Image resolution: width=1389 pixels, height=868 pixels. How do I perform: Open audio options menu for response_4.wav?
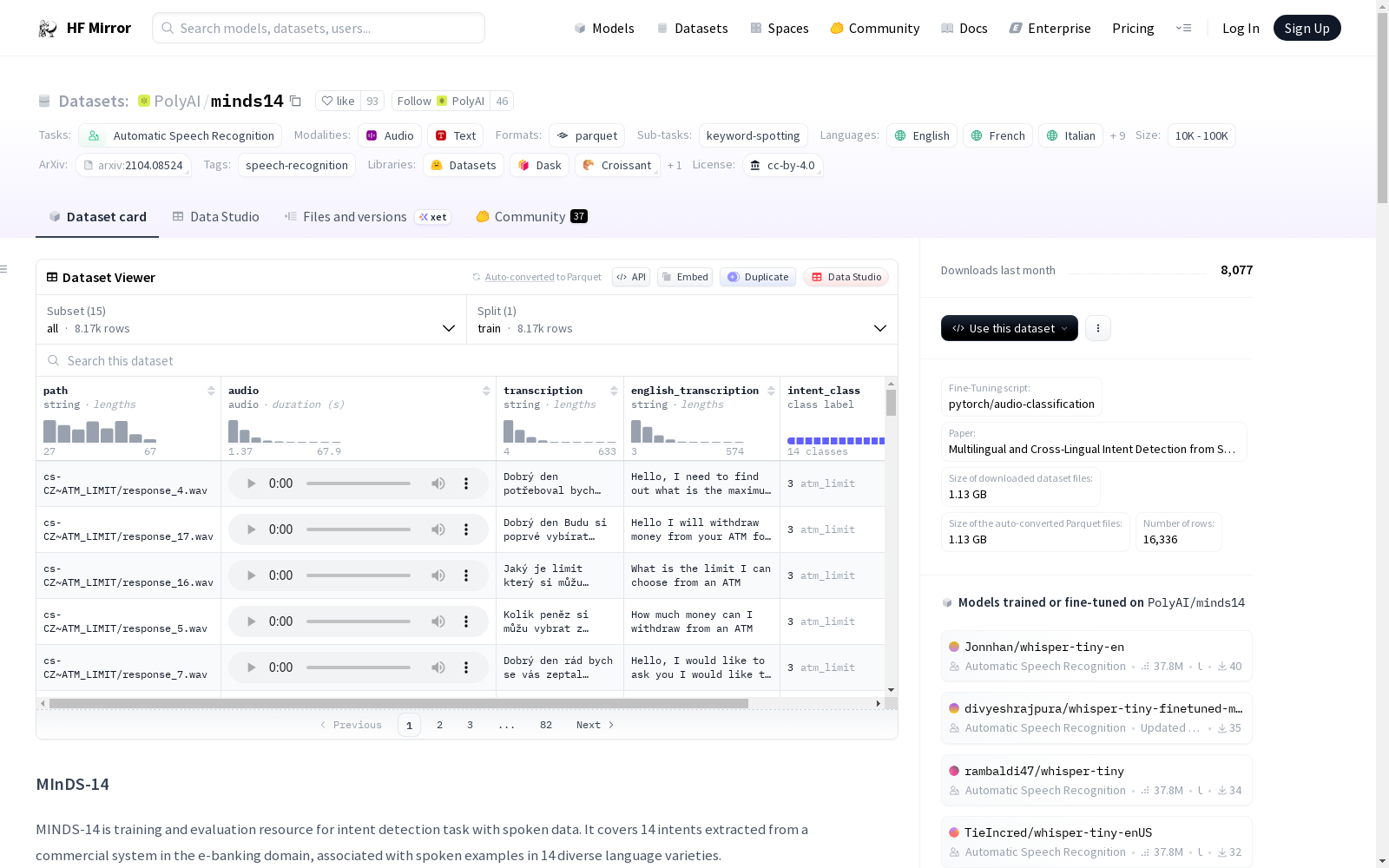point(466,483)
